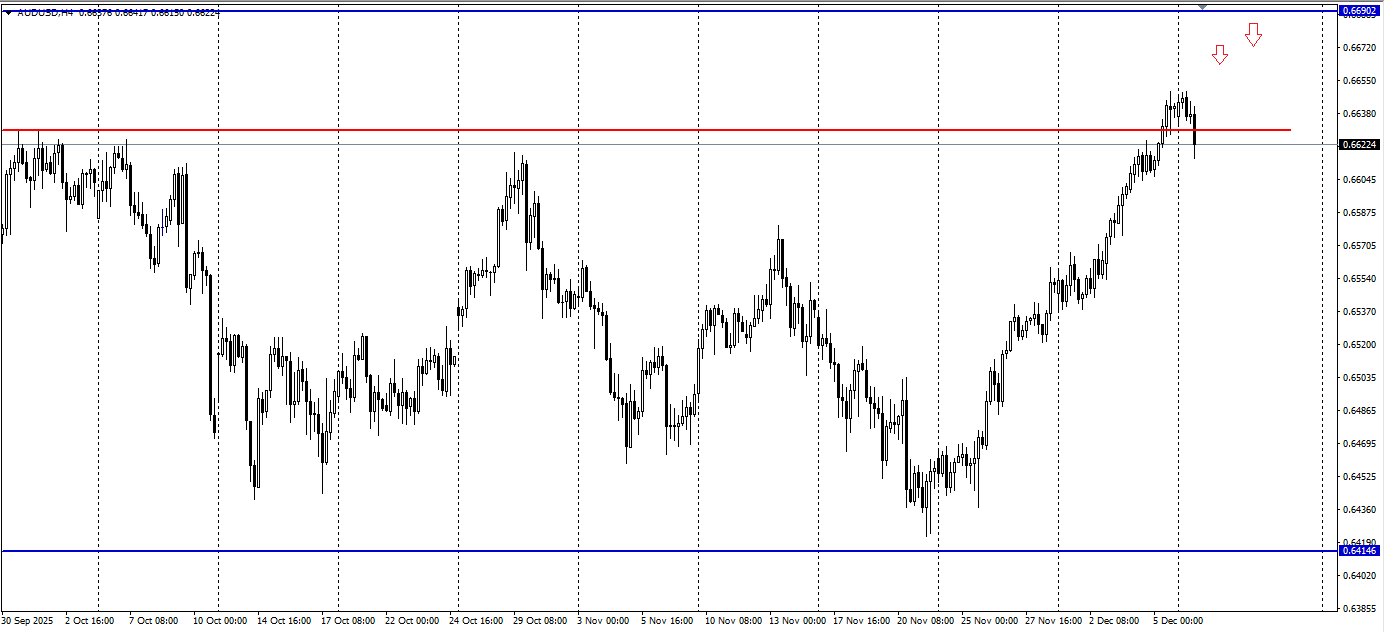Click the 25 Nov 00:00 time label
Image resolution: width=1385 pixels, height=632 pixels.
click(x=988, y=621)
